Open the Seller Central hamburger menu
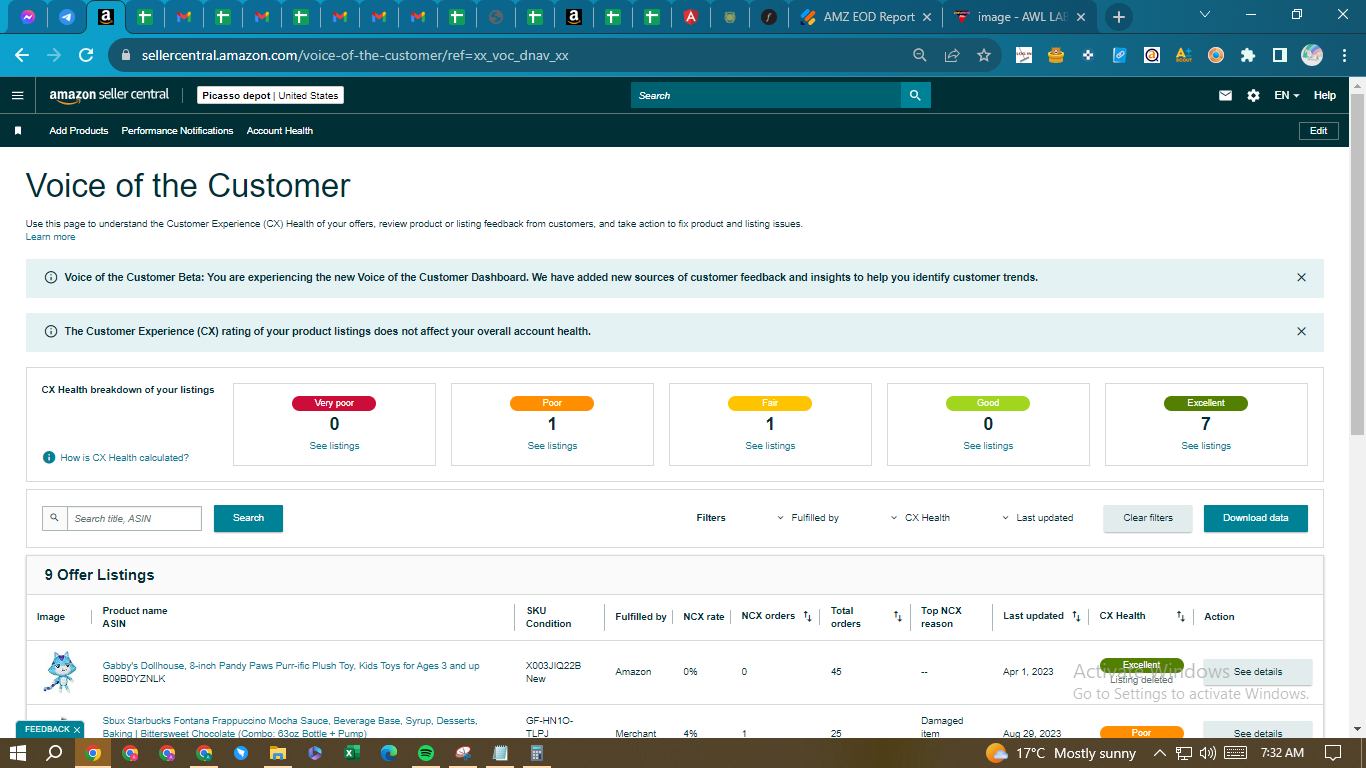1366x768 pixels. tap(17, 95)
